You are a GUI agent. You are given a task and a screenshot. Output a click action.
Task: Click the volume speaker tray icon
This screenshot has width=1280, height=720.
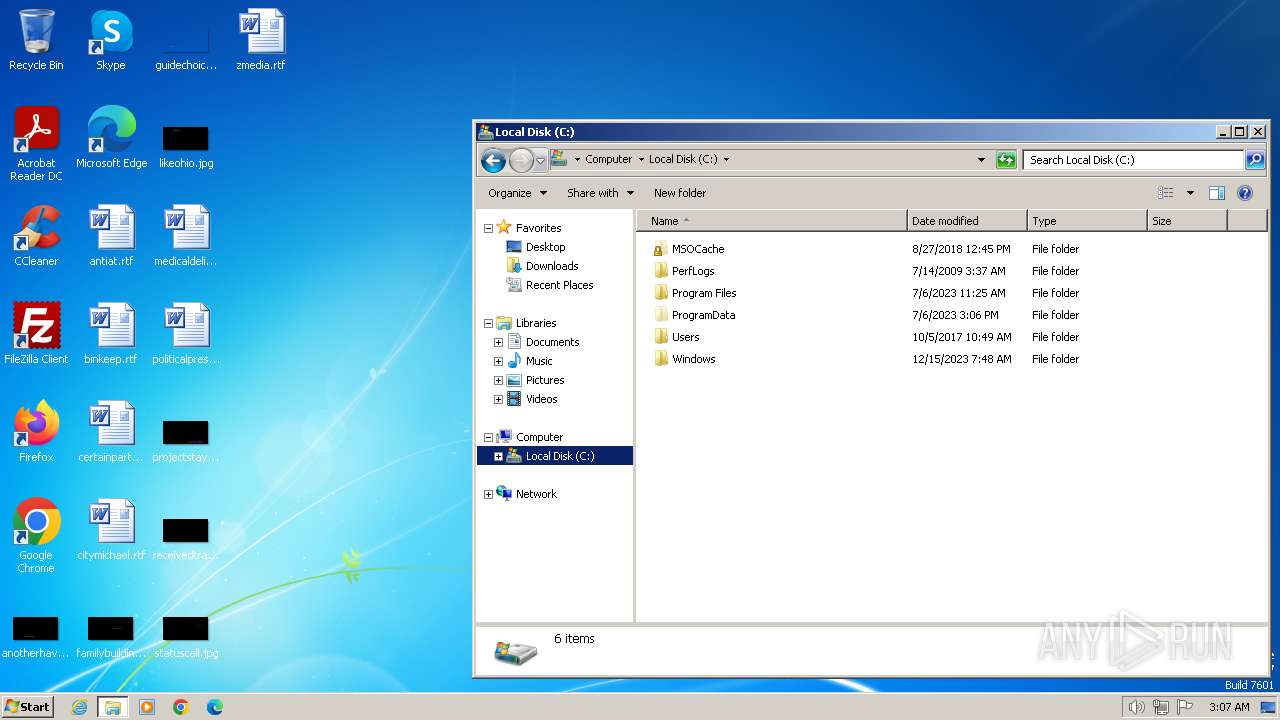point(1136,707)
